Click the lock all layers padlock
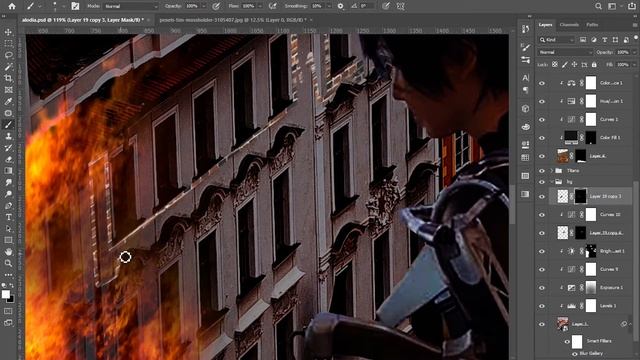Image resolution: width=640 pixels, height=360 pixels. coord(594,64)
